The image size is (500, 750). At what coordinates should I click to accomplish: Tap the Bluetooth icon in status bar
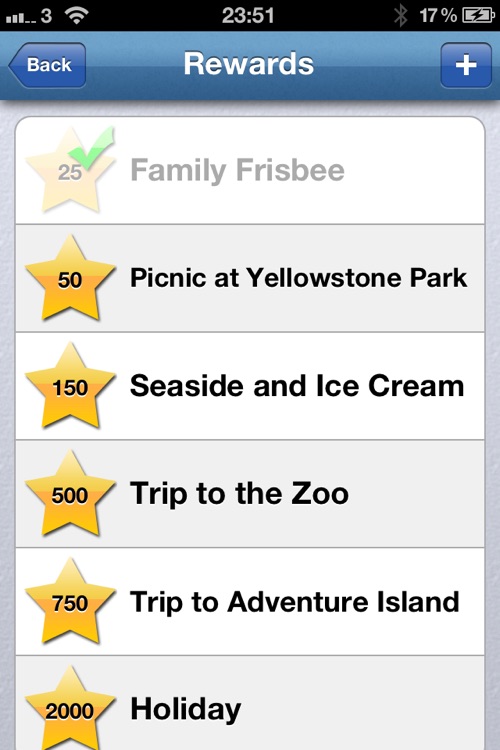[400, 16]
